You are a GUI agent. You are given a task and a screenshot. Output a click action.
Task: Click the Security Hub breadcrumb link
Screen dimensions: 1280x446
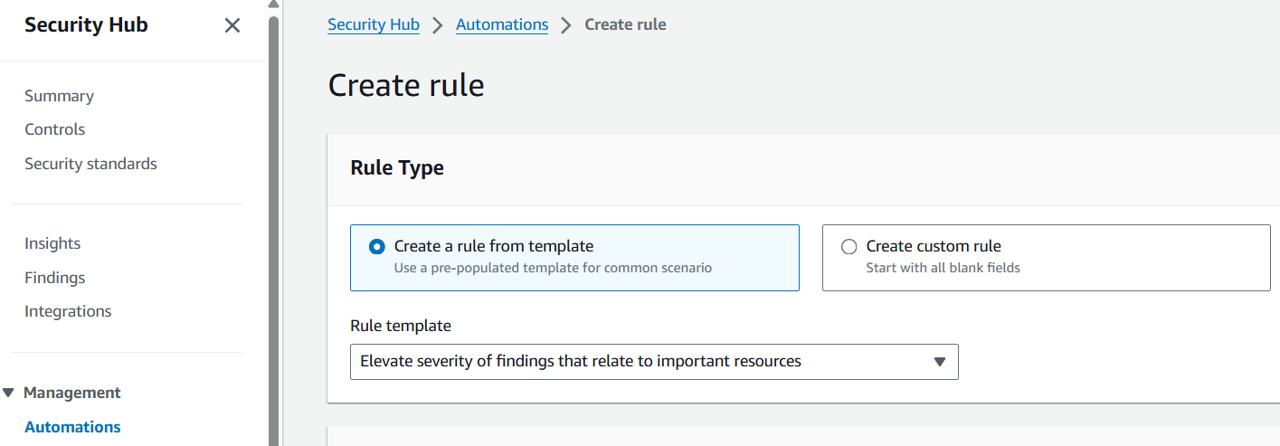(373, 25)
